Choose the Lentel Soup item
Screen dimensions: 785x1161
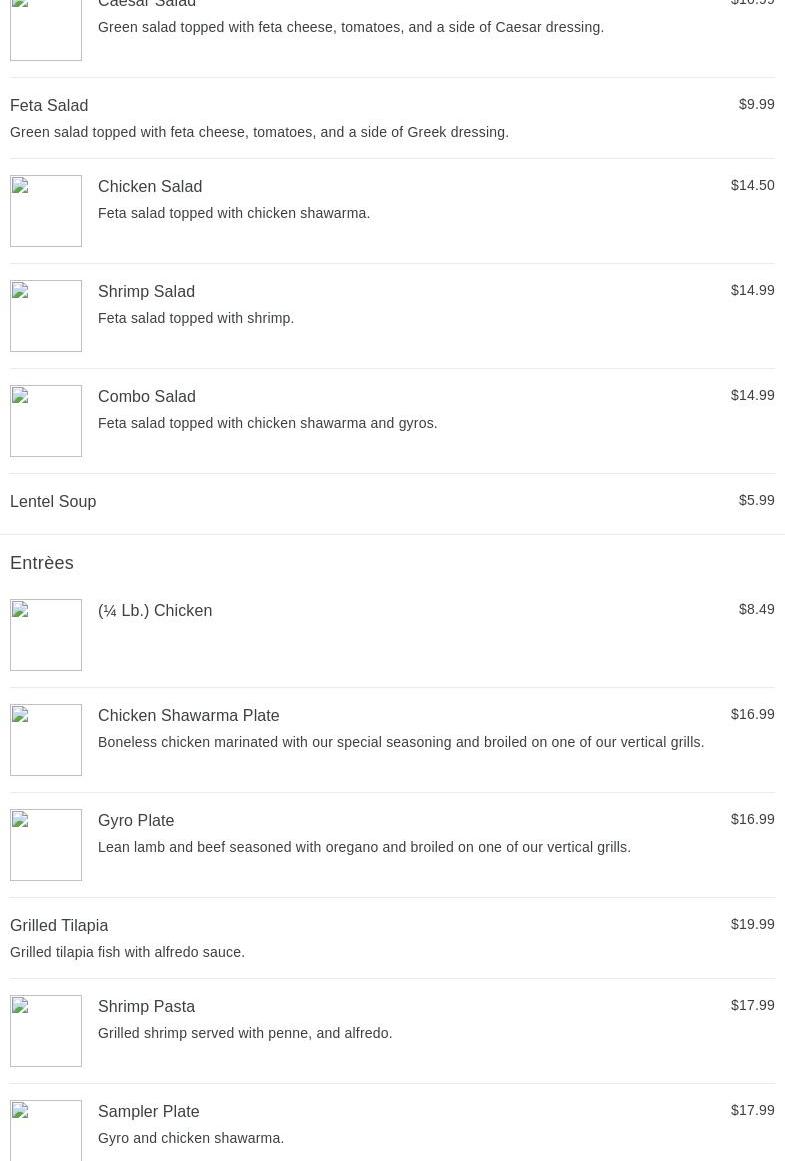[x=53, y=501]
